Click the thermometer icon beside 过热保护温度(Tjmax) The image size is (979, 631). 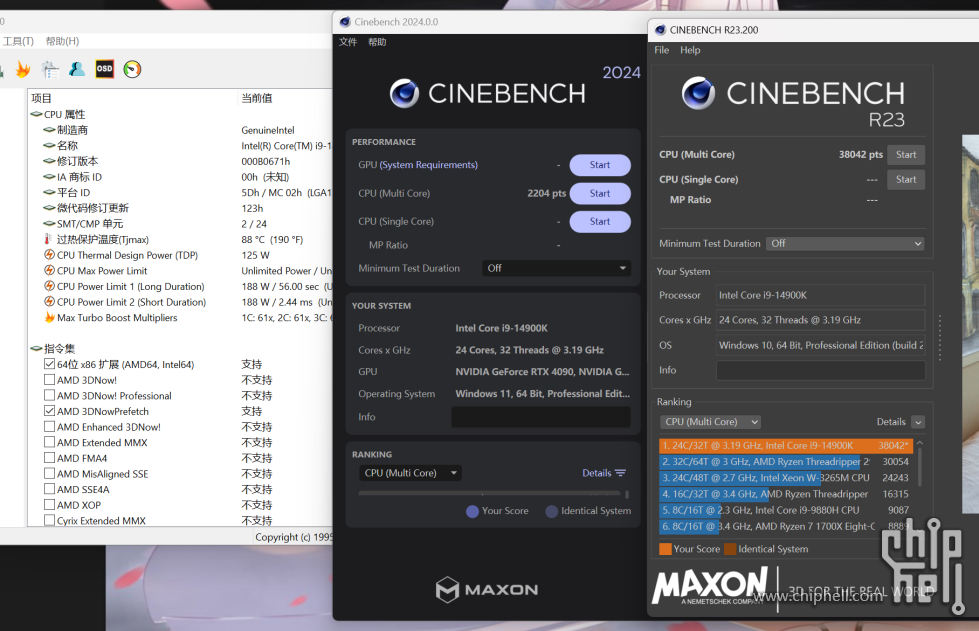pyautogui.click(x=48, y=239)
